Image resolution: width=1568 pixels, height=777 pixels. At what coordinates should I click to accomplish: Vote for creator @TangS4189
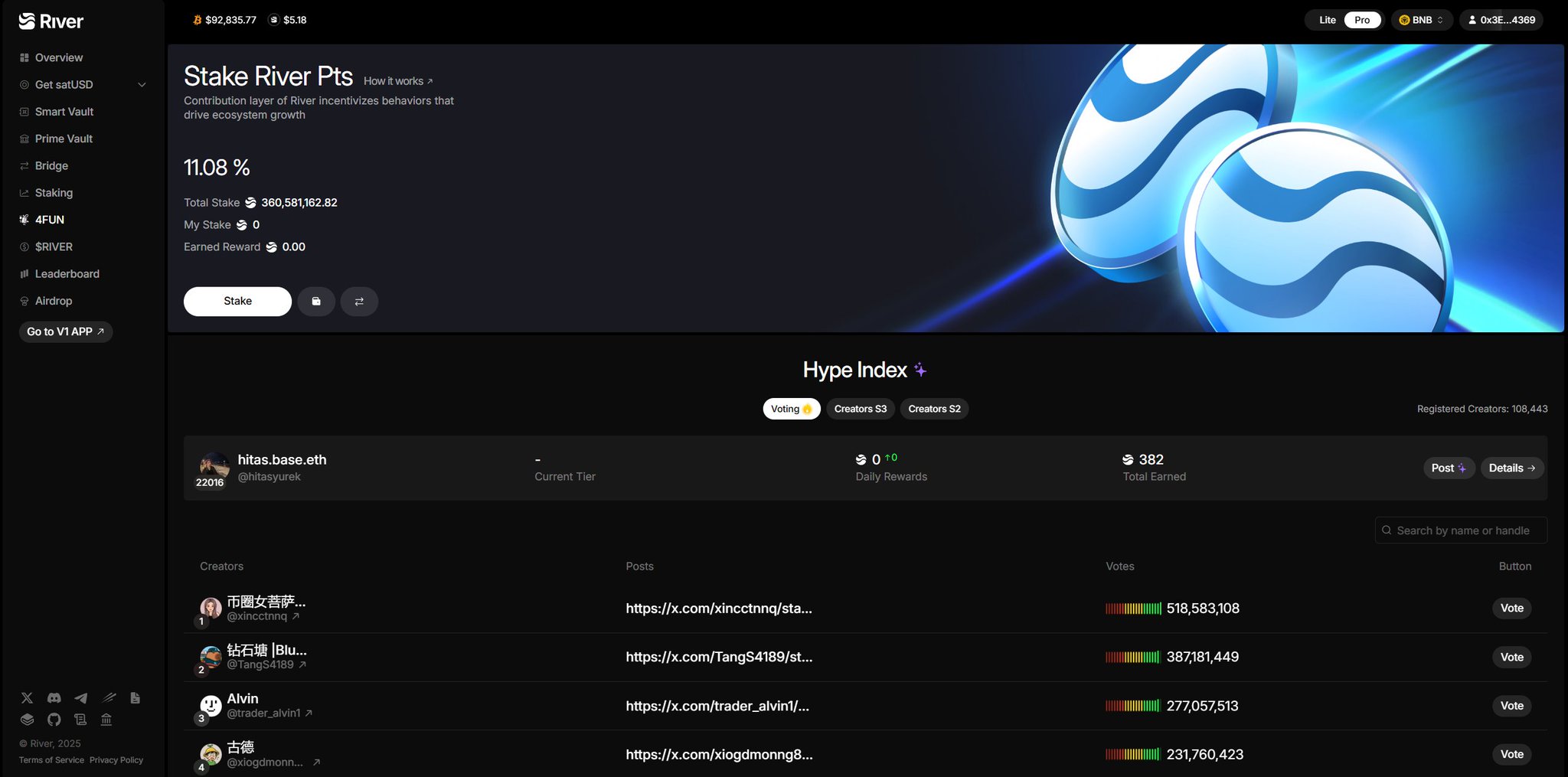click(1512, 658)
